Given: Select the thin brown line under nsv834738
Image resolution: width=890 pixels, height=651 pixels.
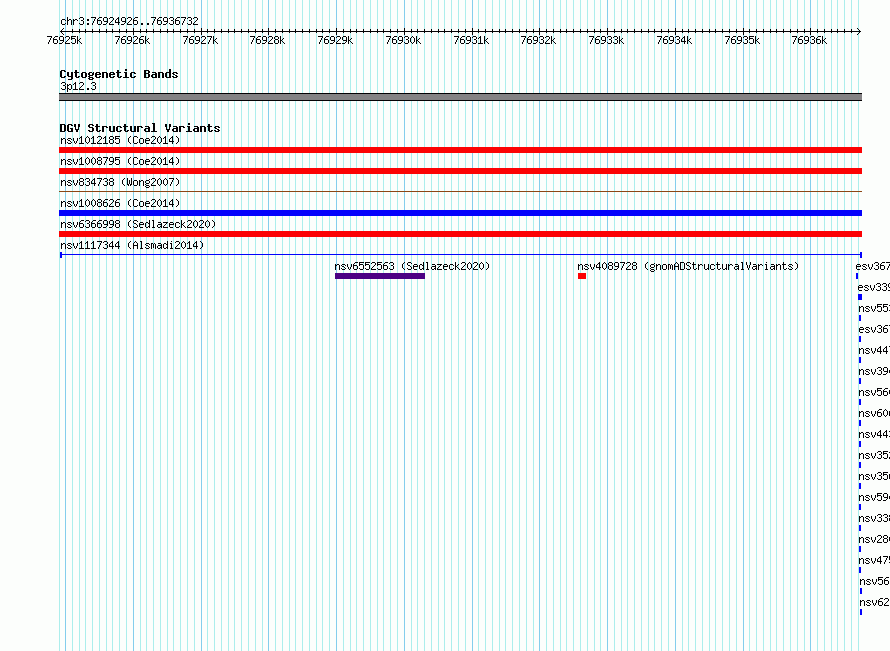Looking at the screenshot, I should 460,191.
